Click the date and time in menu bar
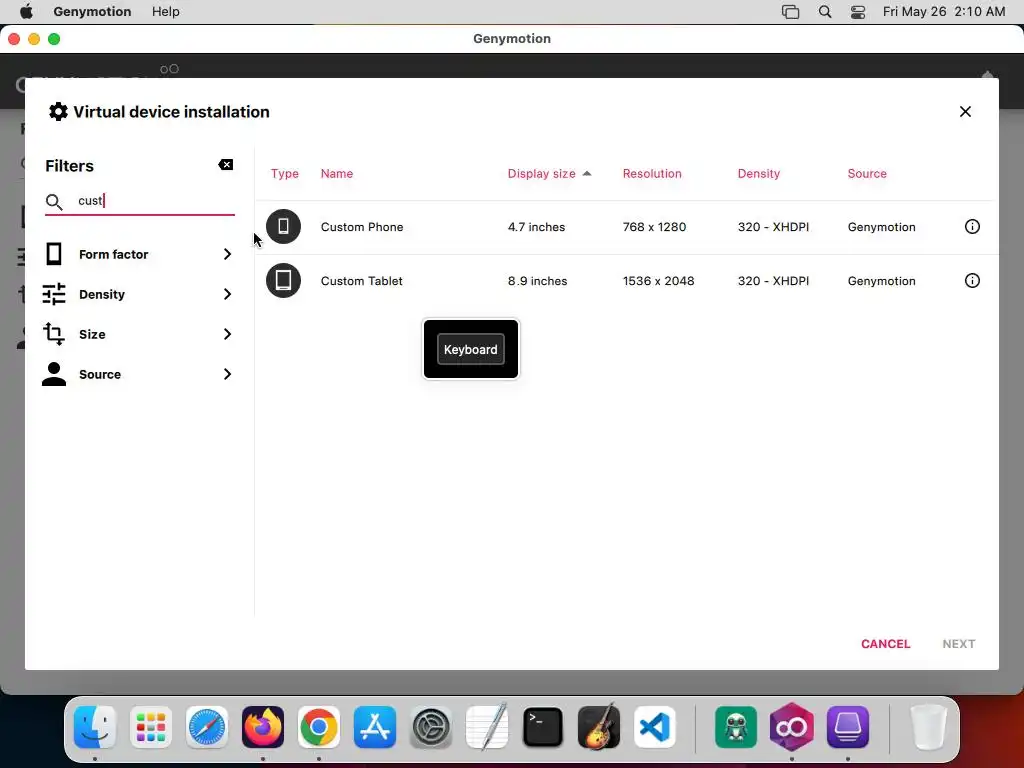Image resolution: width=1024 pixels, height=768 pixels. tap(944, 12)
